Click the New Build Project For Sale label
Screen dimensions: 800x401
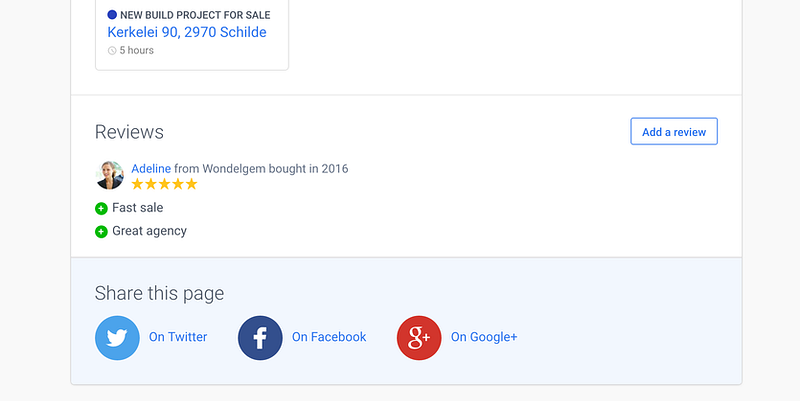click(195, 15)
